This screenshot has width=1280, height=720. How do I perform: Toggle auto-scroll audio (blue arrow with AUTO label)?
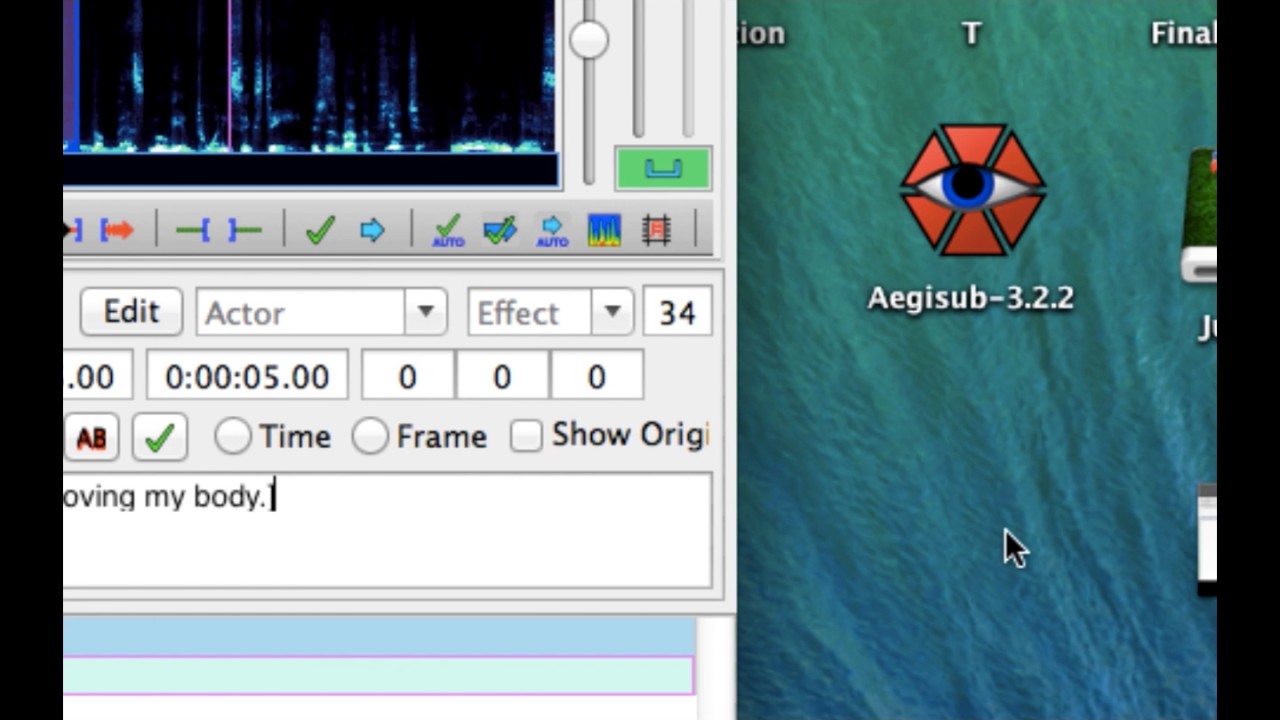[x=552, y=231]
